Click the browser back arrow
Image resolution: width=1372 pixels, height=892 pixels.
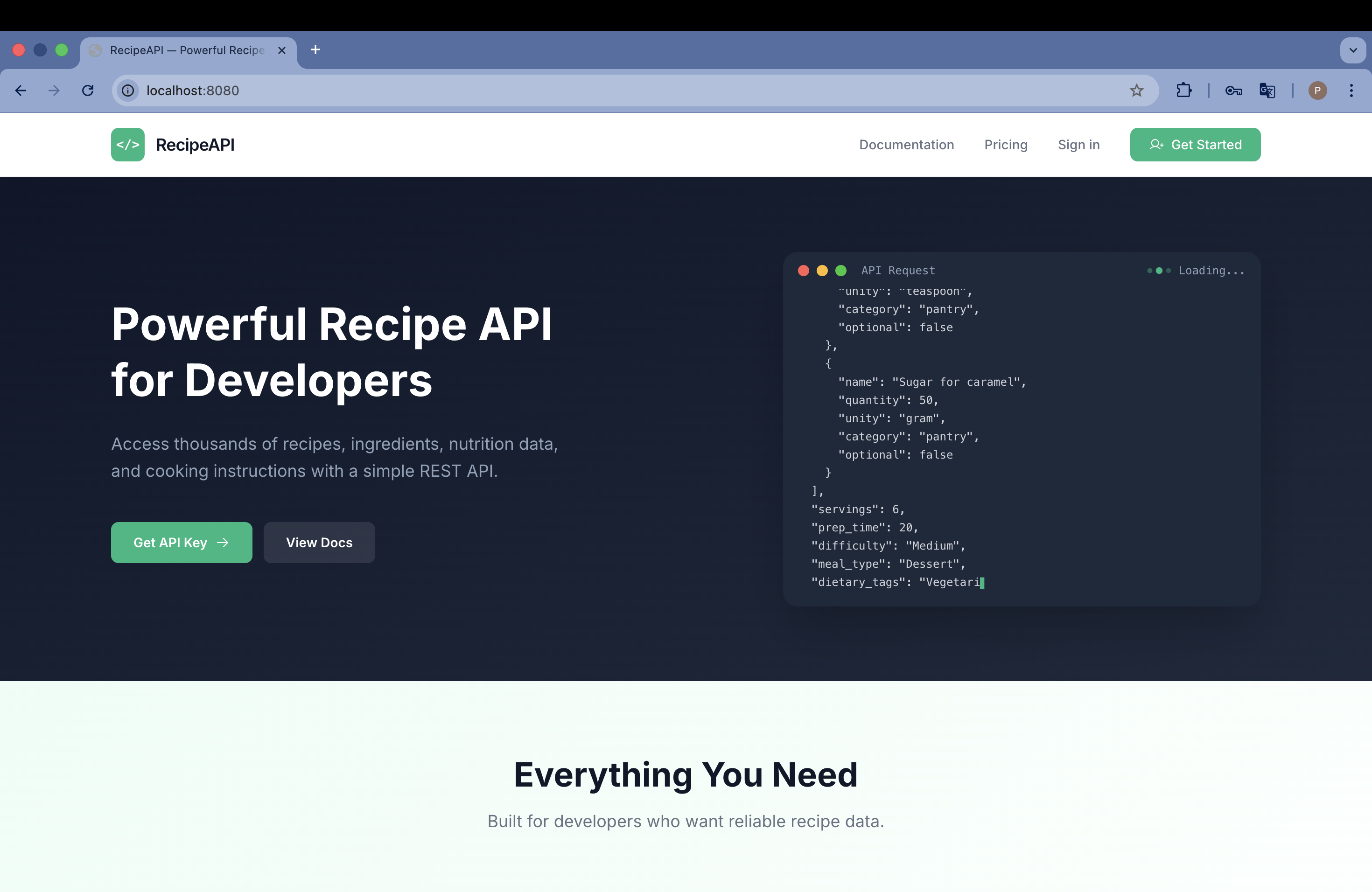click(x=21, y=91)
